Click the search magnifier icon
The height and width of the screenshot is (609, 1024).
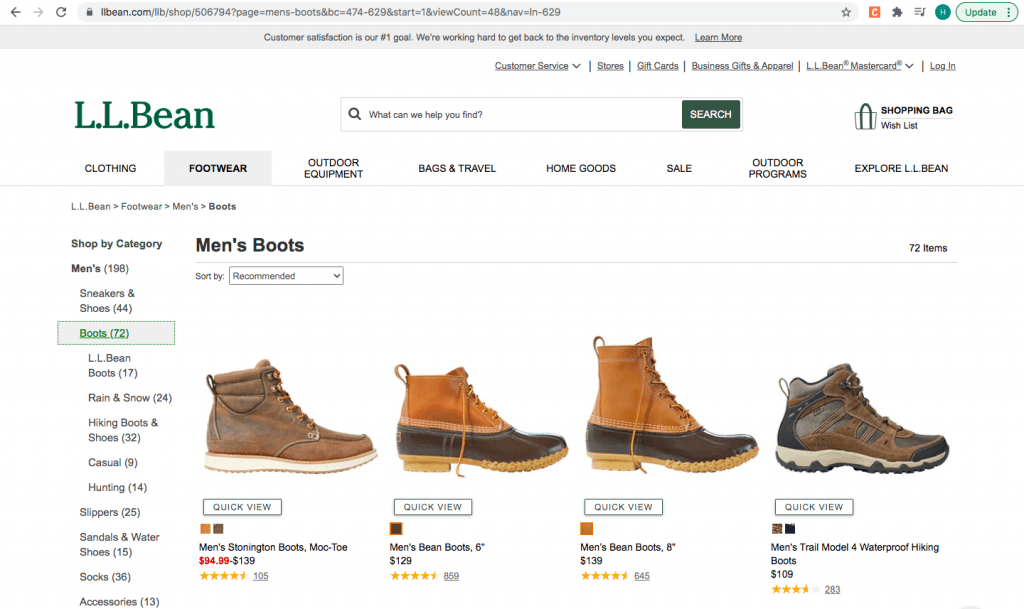pos(355,114)
